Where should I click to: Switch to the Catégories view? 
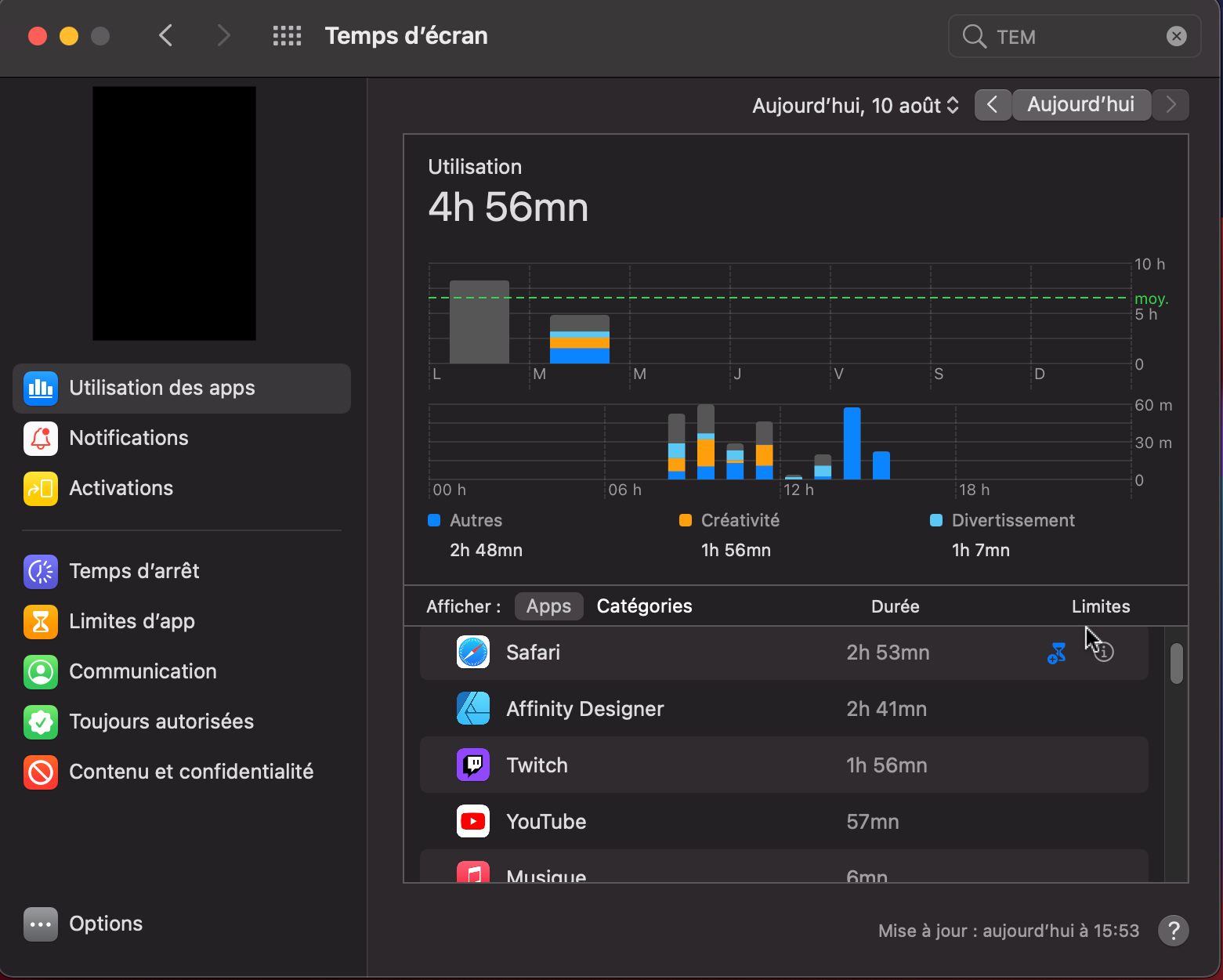[645, 606]
